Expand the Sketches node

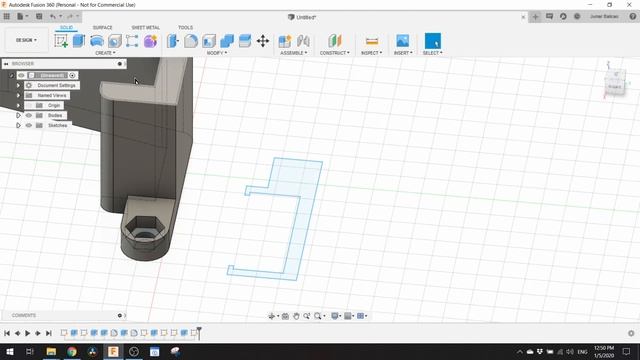pyautogui.click(x=18, y=125)
